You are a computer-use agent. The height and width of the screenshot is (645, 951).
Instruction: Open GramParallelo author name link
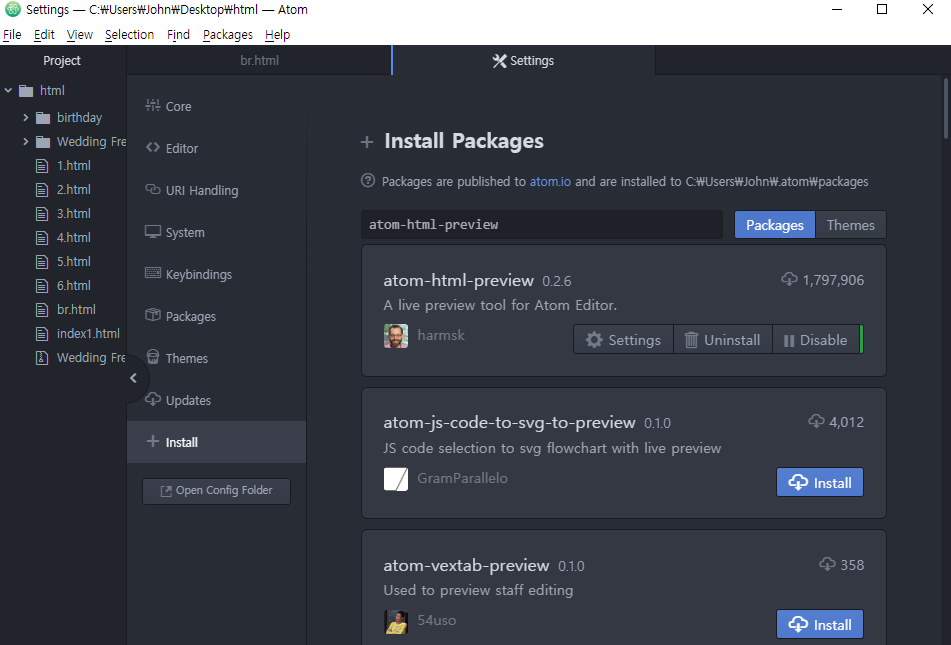point(462,478)
